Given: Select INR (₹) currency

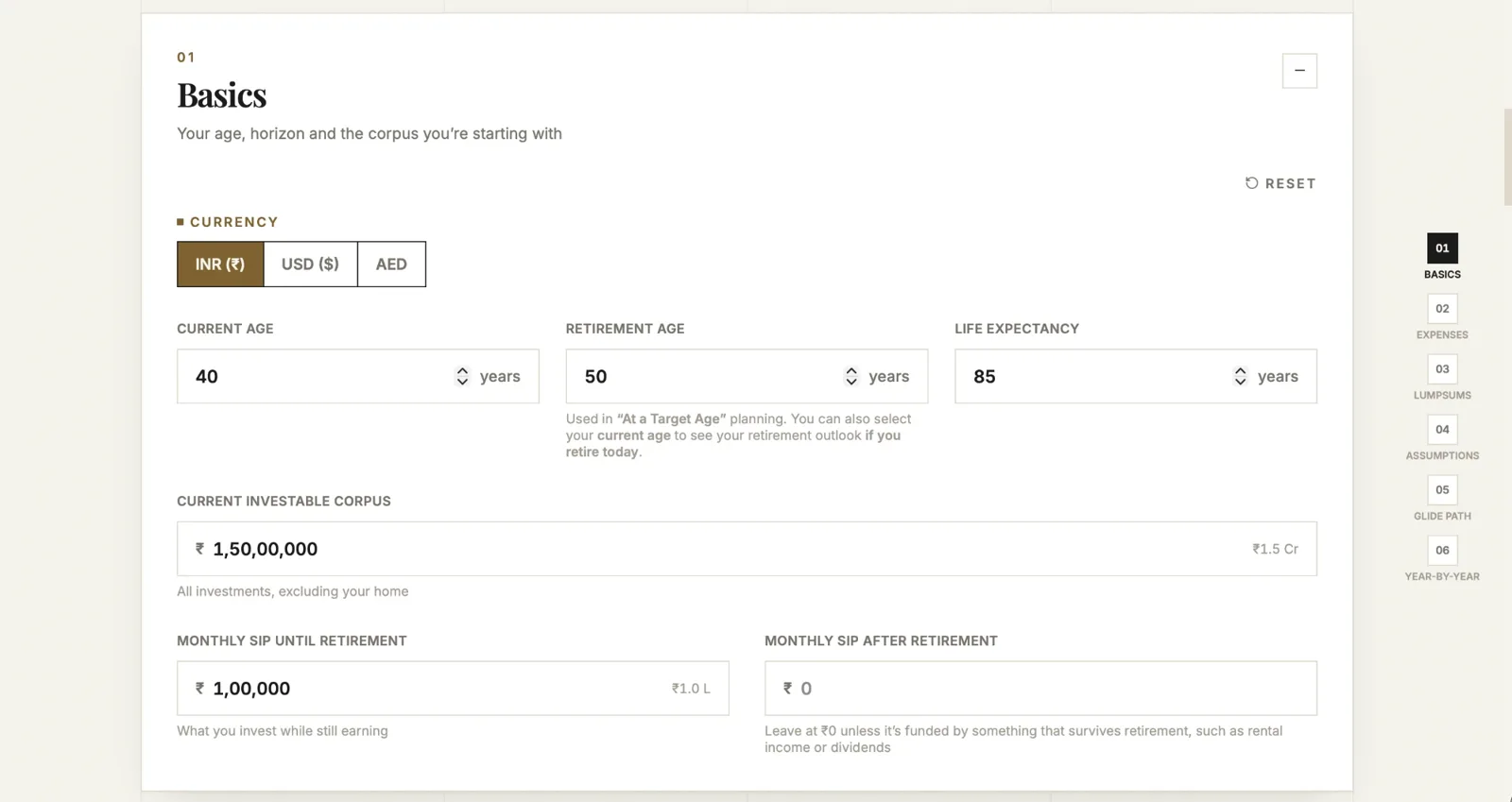Looking at the screenshot, I should [x=220, y=264].
